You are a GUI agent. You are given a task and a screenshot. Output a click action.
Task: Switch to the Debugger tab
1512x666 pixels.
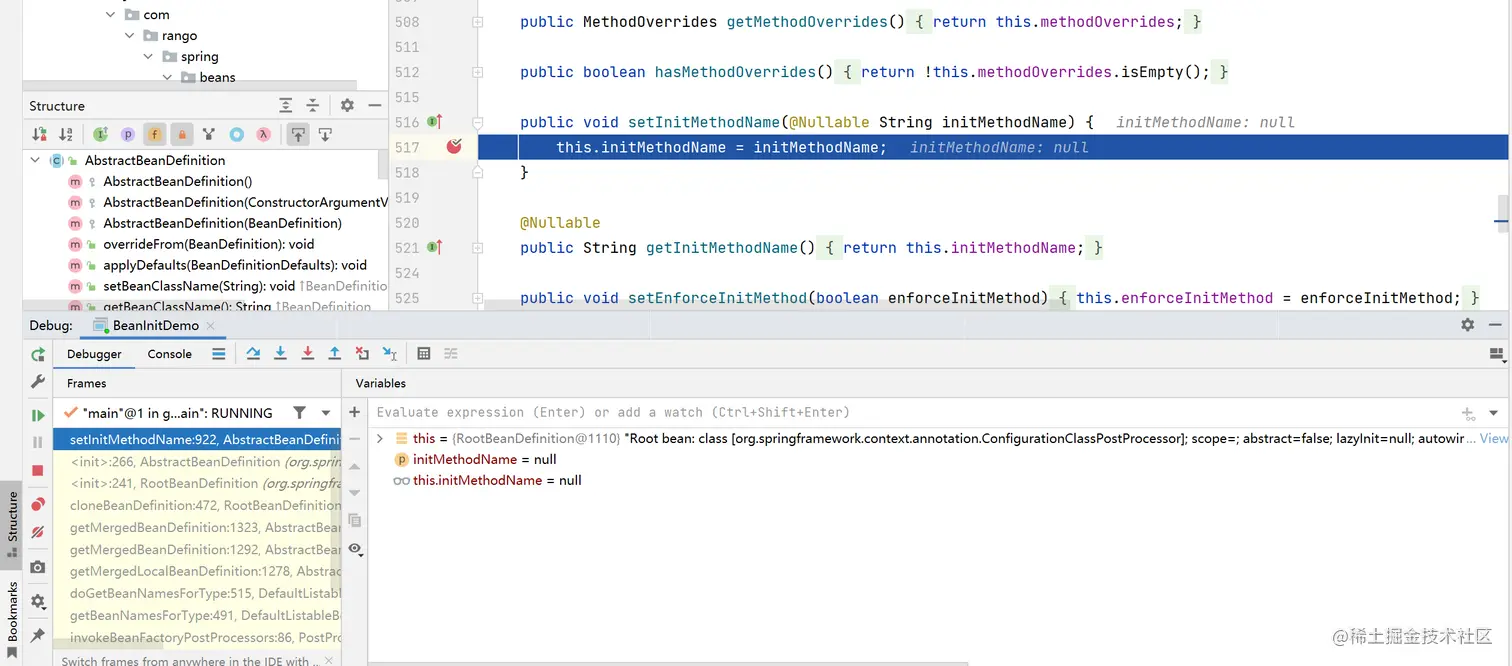(x=94, y=354)
